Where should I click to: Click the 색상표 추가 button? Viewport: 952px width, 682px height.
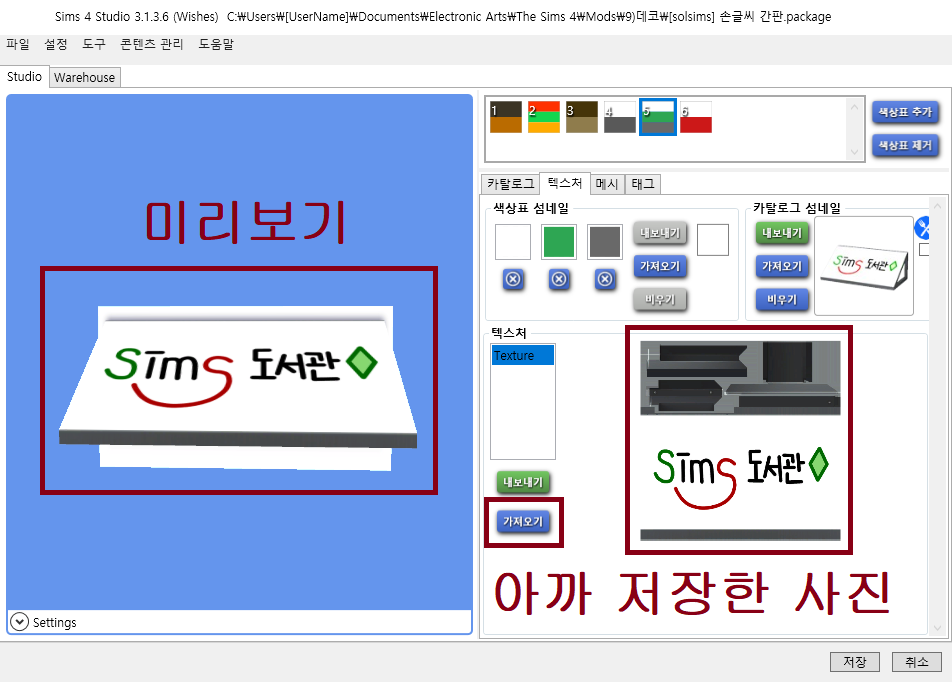click(905, 112)
